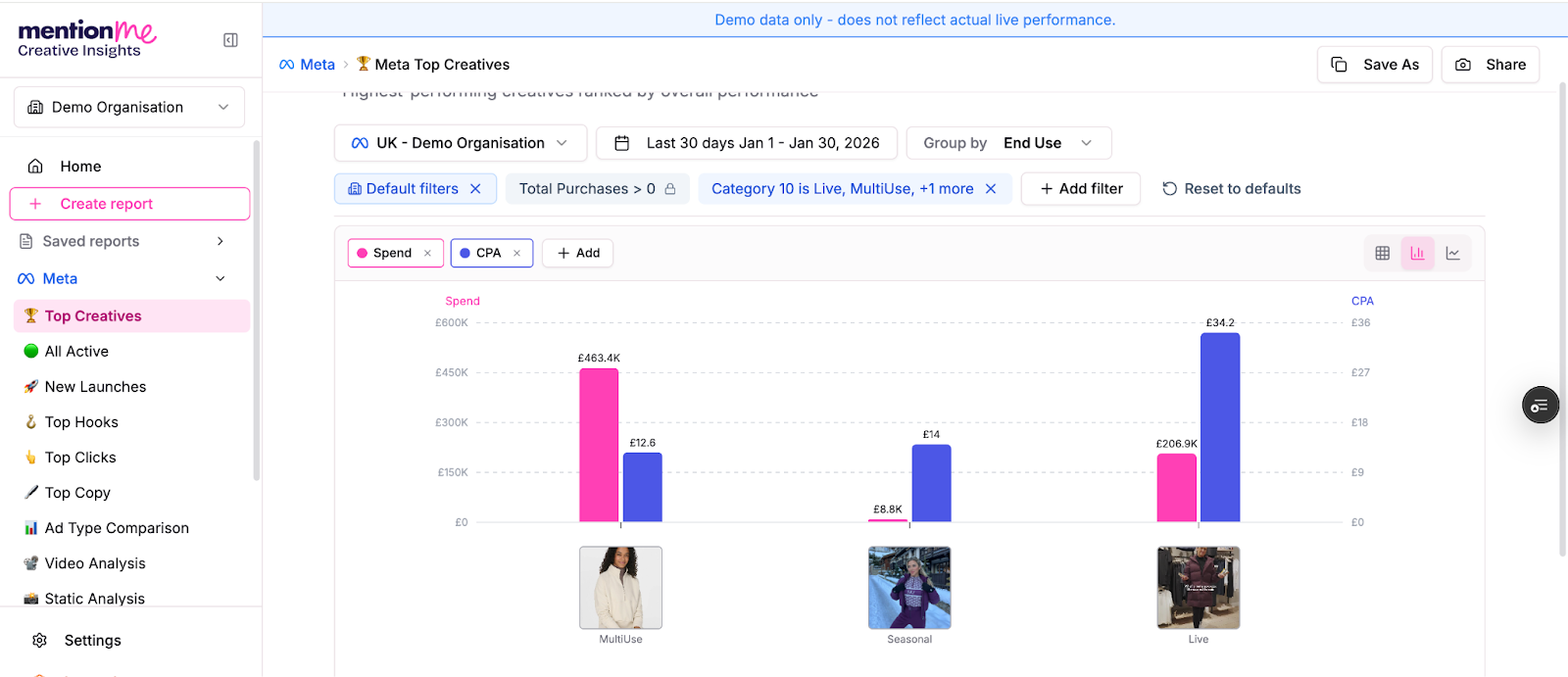Click Save As button

click(x=1375, y=65)
